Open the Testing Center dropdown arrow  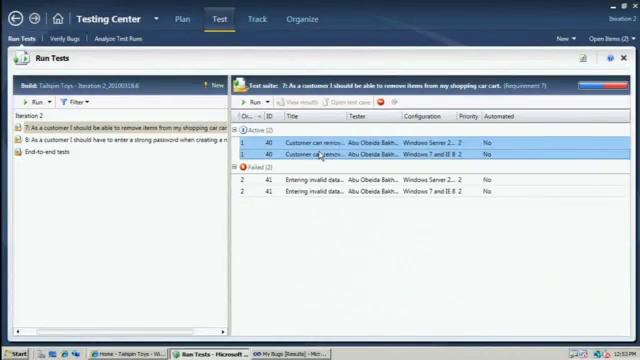pyautogui.click(x=156, y=19)
